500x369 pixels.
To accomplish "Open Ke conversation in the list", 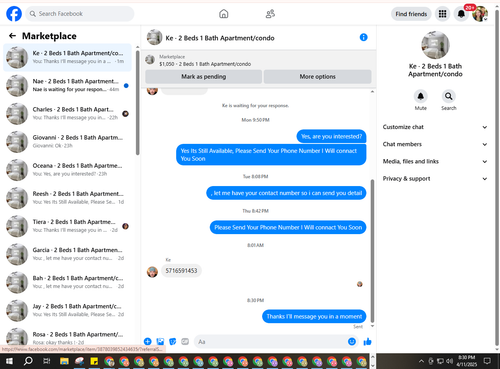I will click(x=68, y=57).
